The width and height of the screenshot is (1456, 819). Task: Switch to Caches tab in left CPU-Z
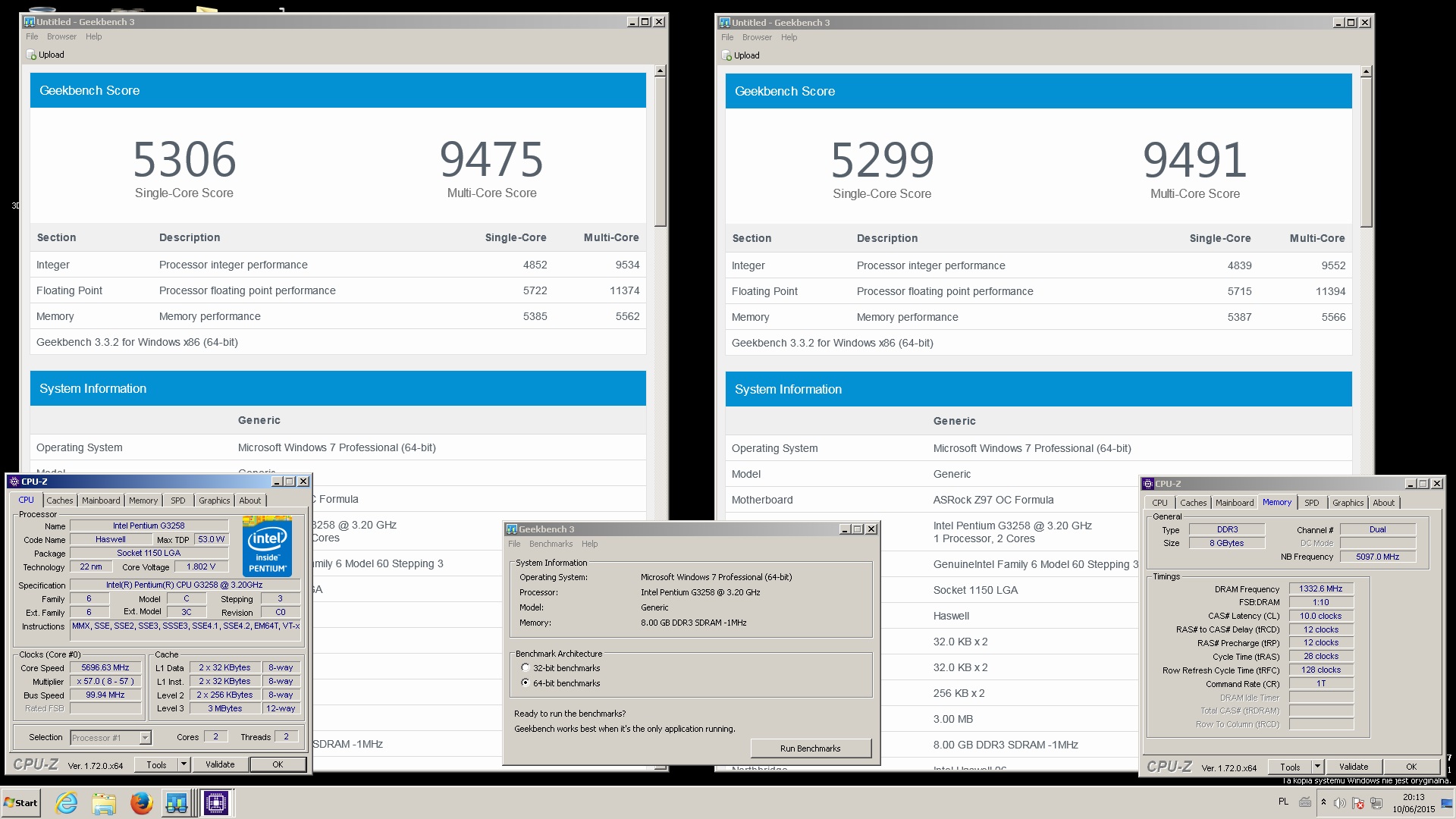60,500
